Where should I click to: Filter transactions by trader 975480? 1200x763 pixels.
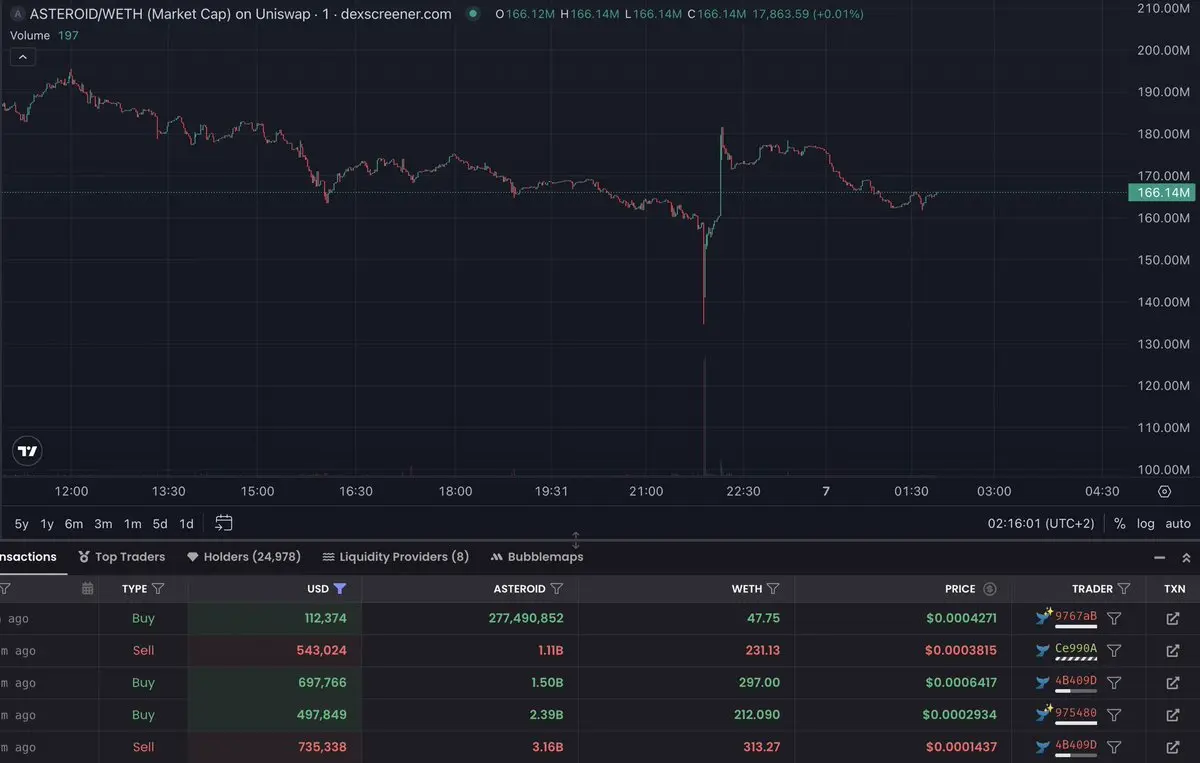(x=1114, y=715)
